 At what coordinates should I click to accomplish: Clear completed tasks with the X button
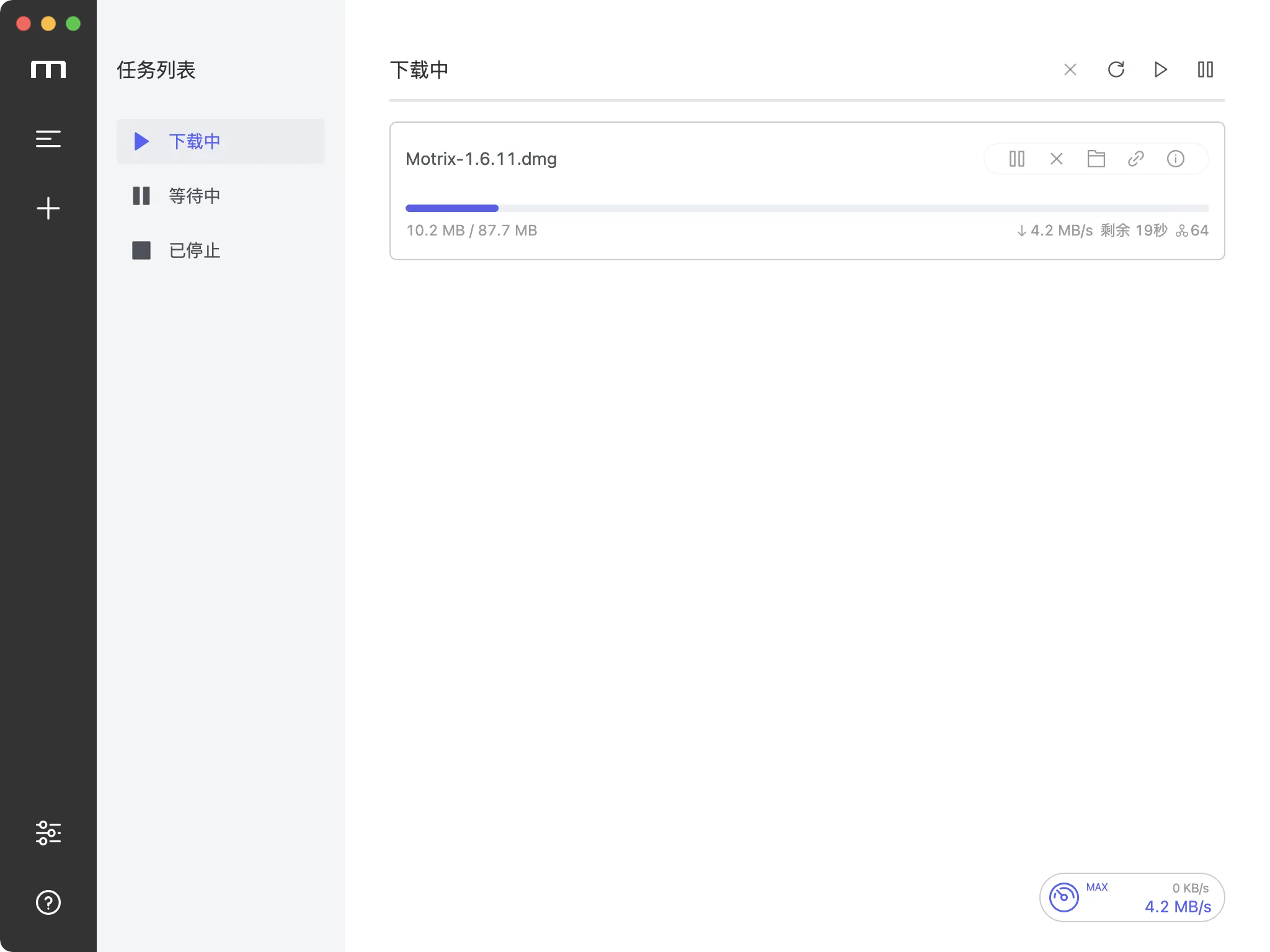tap(1069, 69)
